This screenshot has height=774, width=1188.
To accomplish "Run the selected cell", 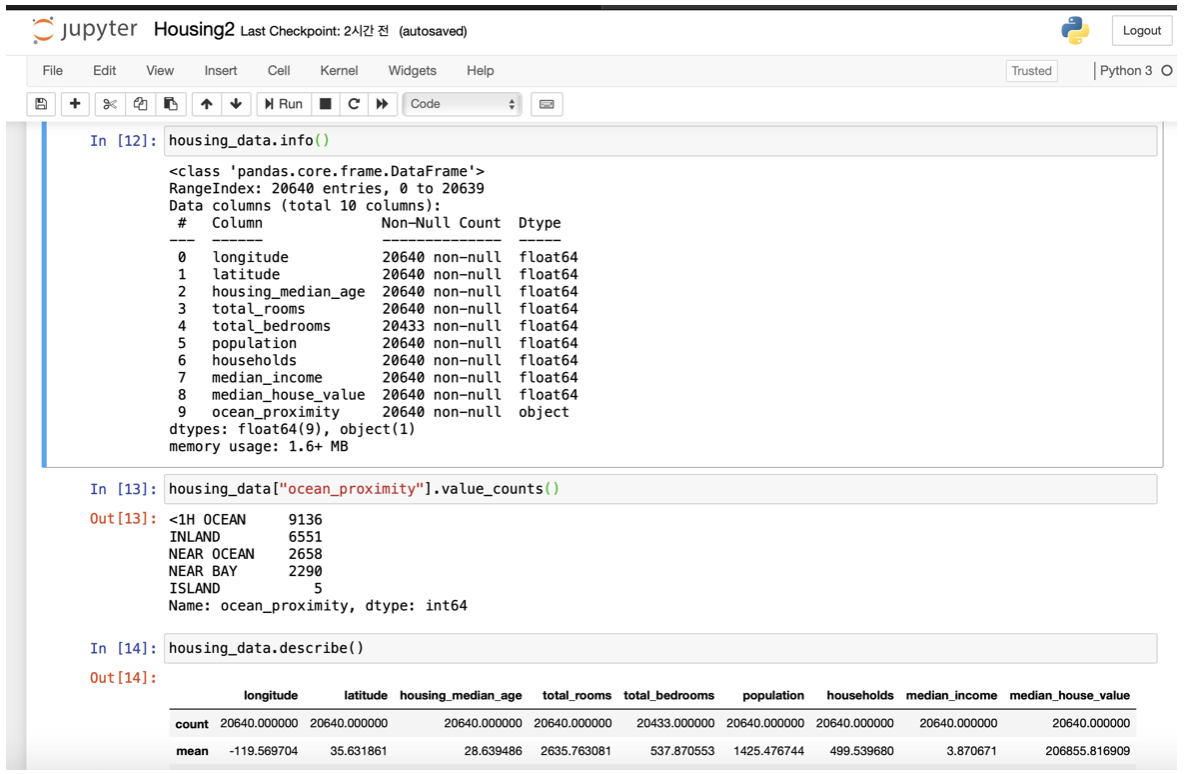I will 283,104.
